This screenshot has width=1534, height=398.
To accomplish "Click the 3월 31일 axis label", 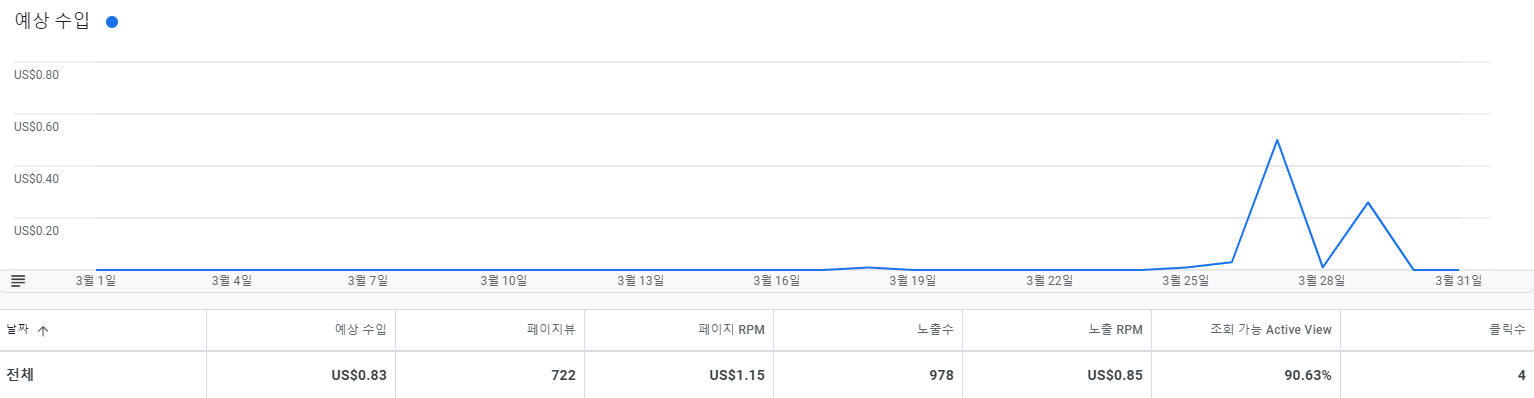I will [x=1458, y=281].
